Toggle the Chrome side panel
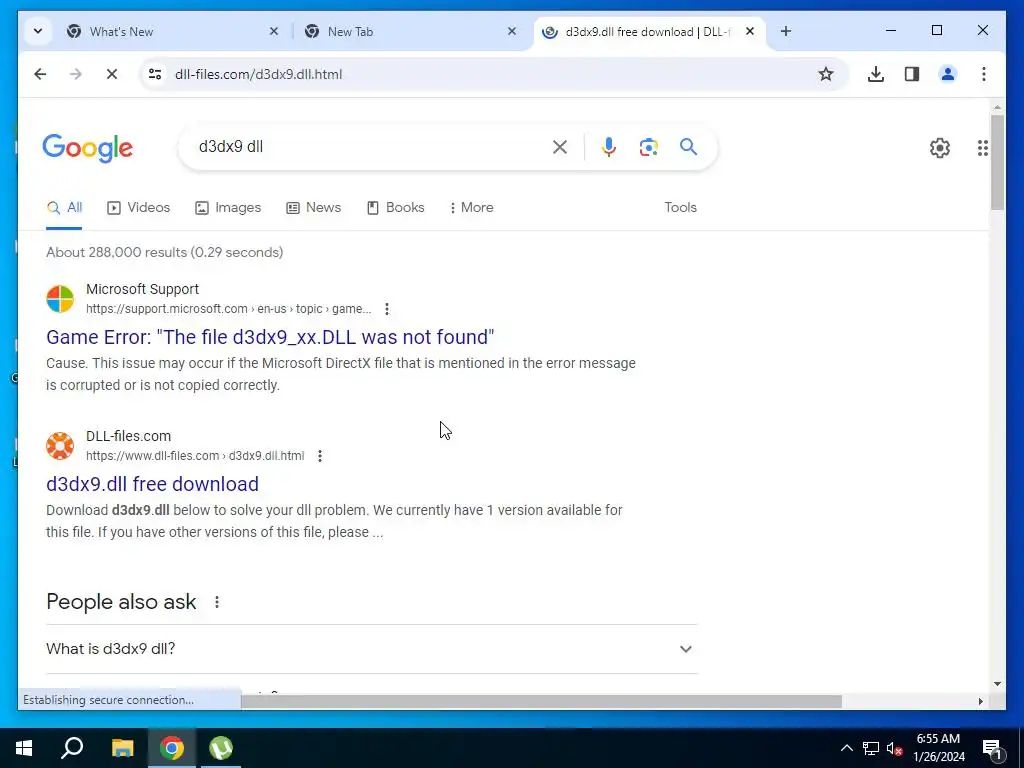1024x768 pixels. 912,74
